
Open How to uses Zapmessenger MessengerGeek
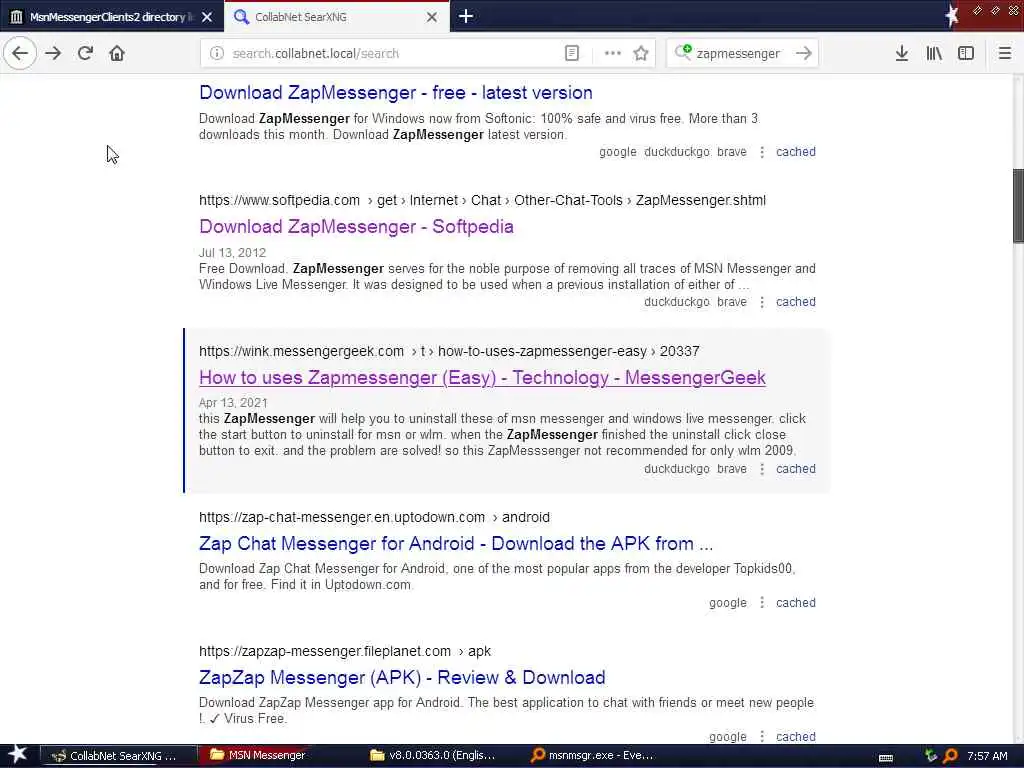(482, 377)
